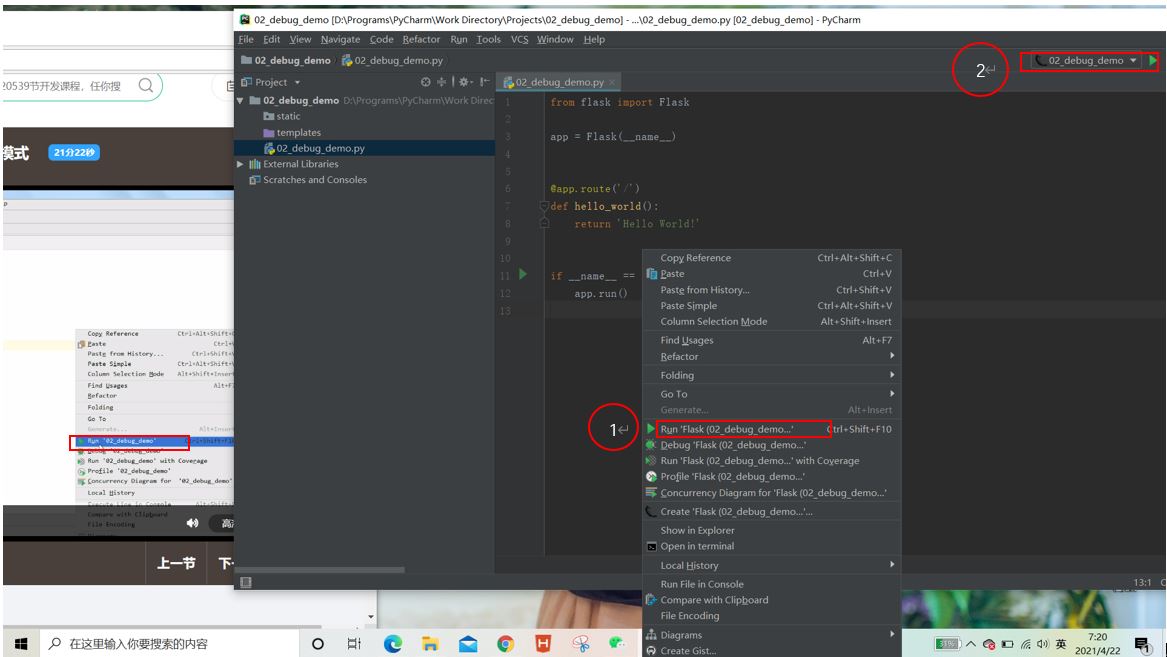Open the Window menu
Image resolution: width=1167 pixels, height=657 pixels.
[555, 39]
